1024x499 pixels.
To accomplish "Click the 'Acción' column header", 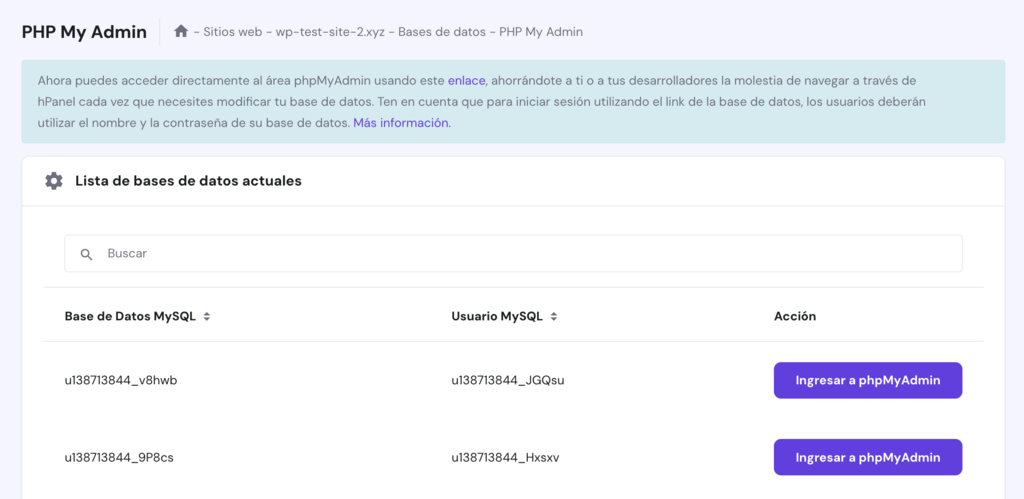I will click(795, 317).
